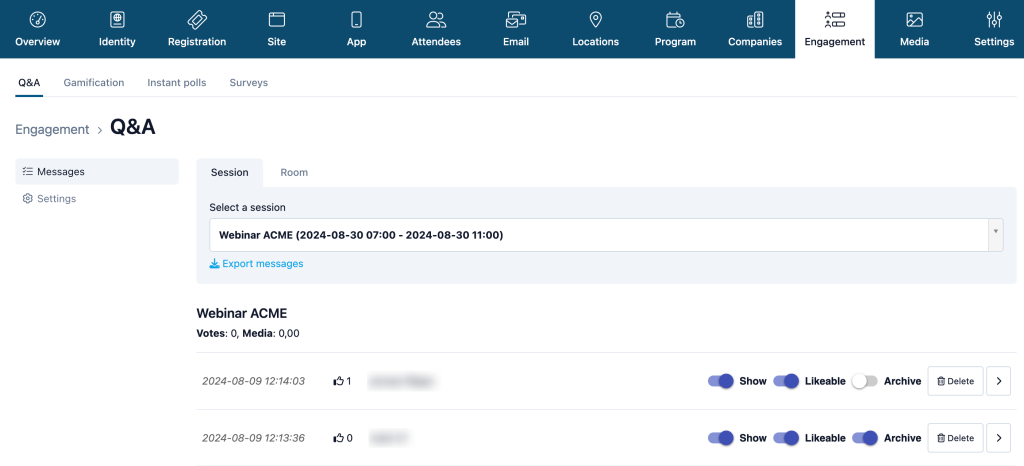Click the timestamp 2024-08-09 12:13:36

(x=253, y=438)
